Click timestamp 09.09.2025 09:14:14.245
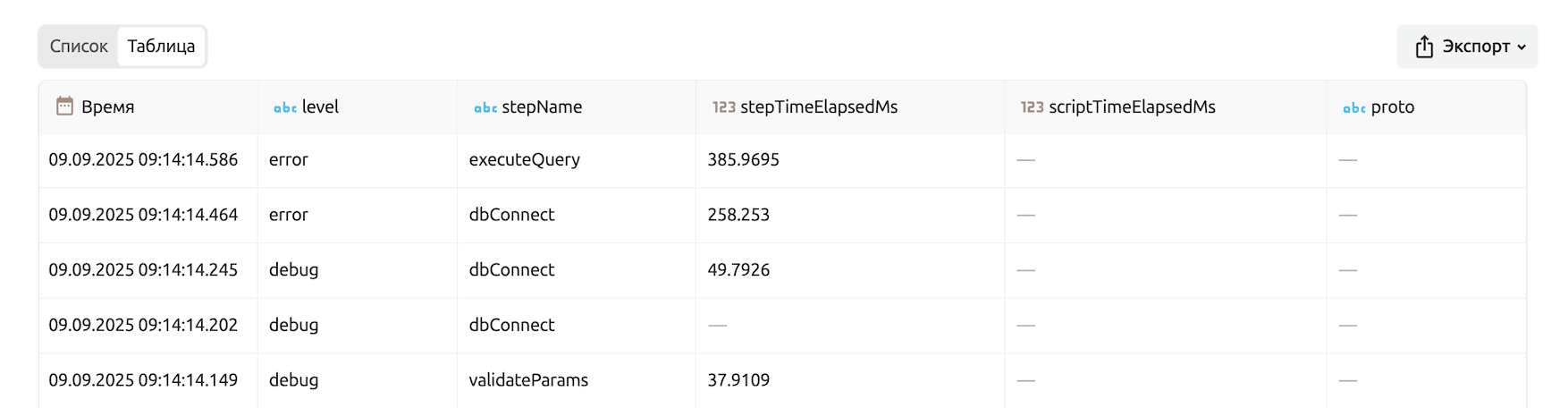Image resolution: width=1568 pixels, height=408 pixels. click(x=143, y=270)
